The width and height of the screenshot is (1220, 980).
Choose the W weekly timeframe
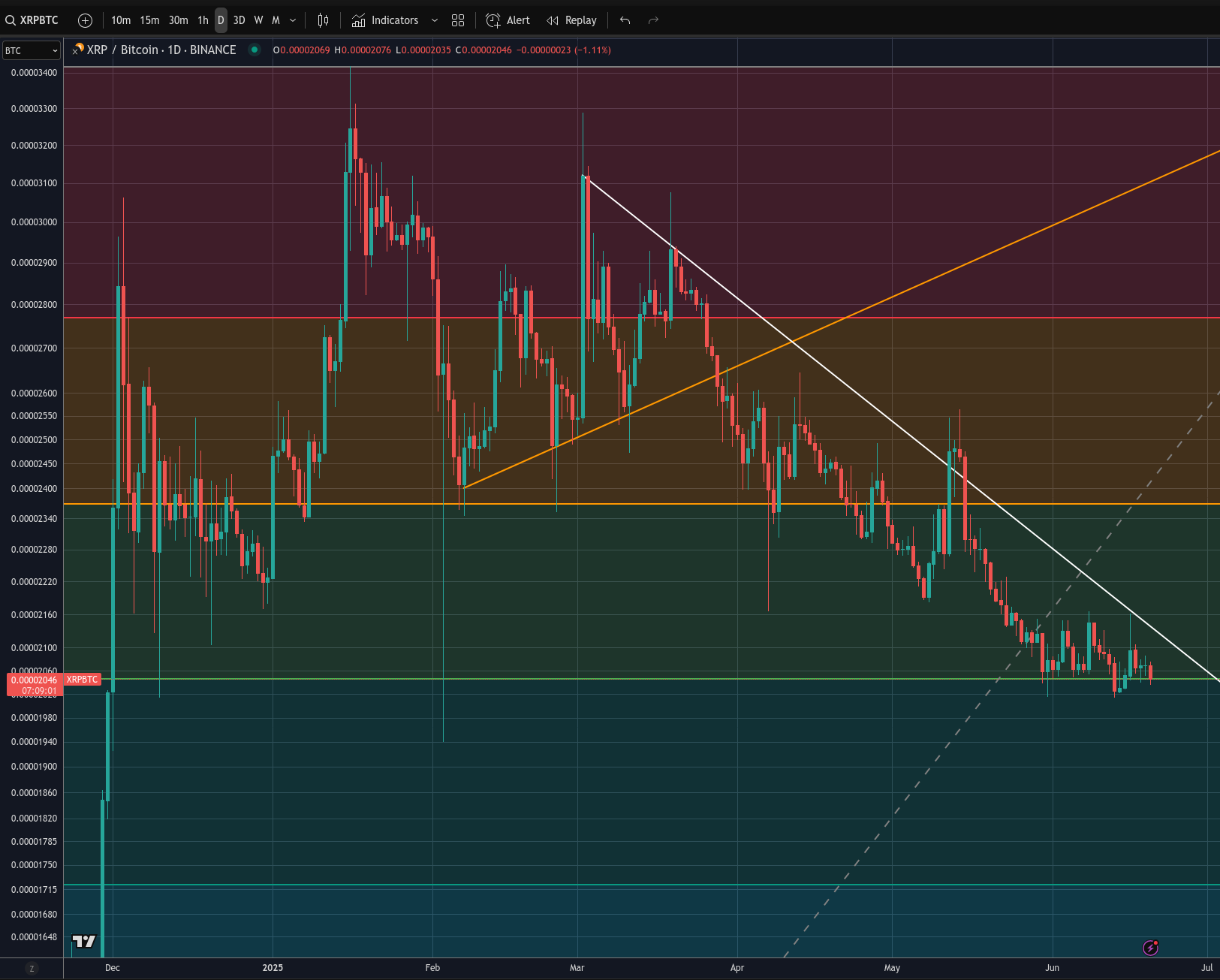click(258, 20)
